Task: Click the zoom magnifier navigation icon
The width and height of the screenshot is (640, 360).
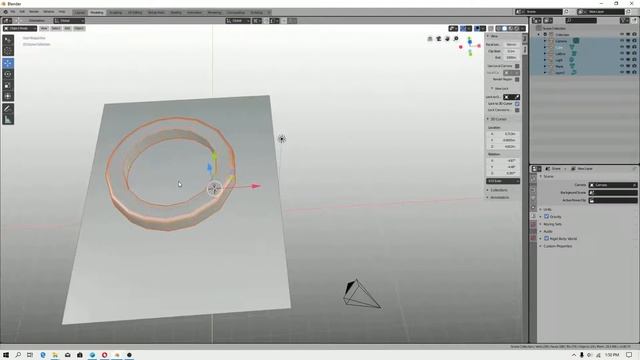Action: (456, 39)
